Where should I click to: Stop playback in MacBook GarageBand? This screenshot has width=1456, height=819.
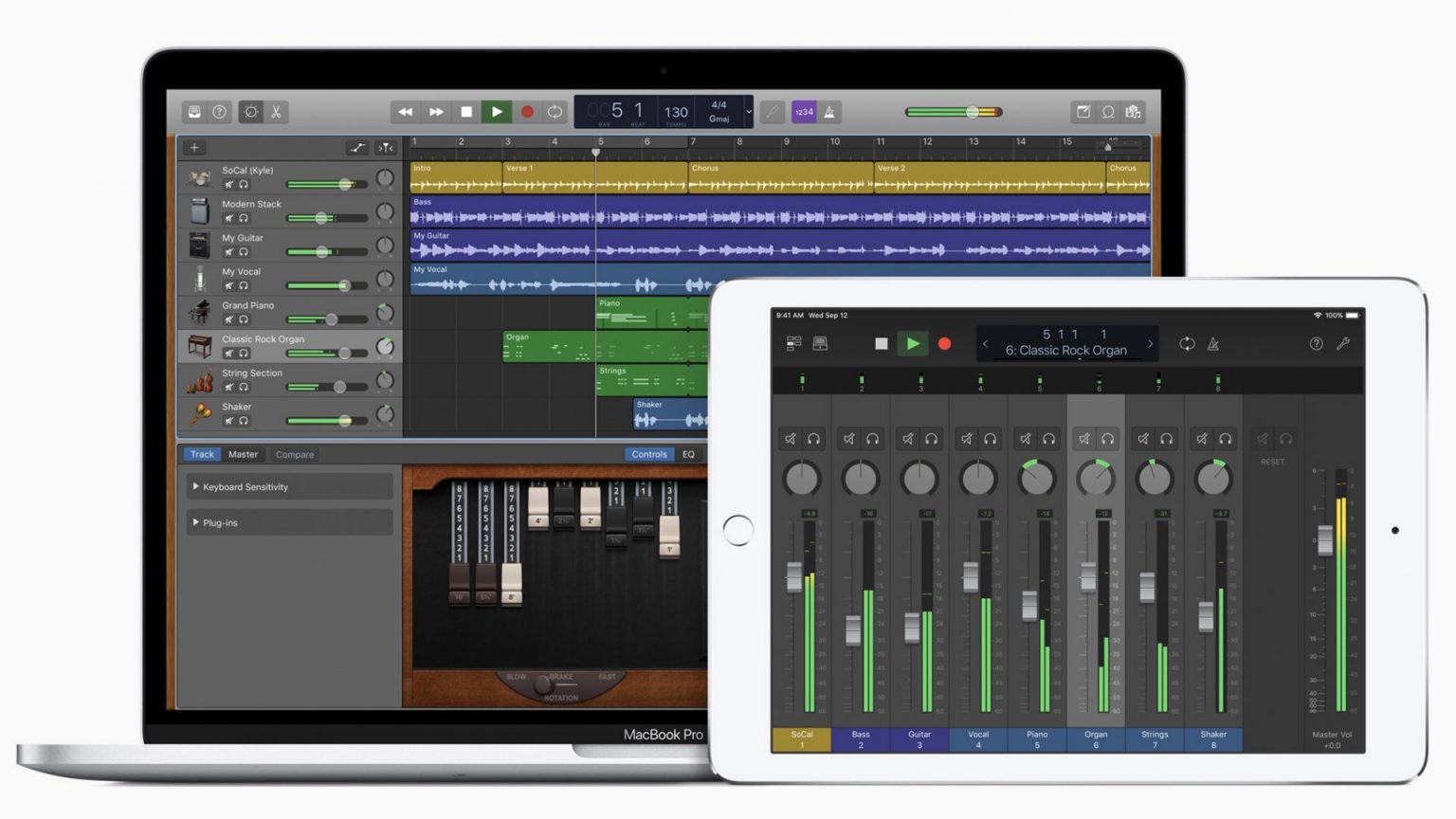coord(466,112)
